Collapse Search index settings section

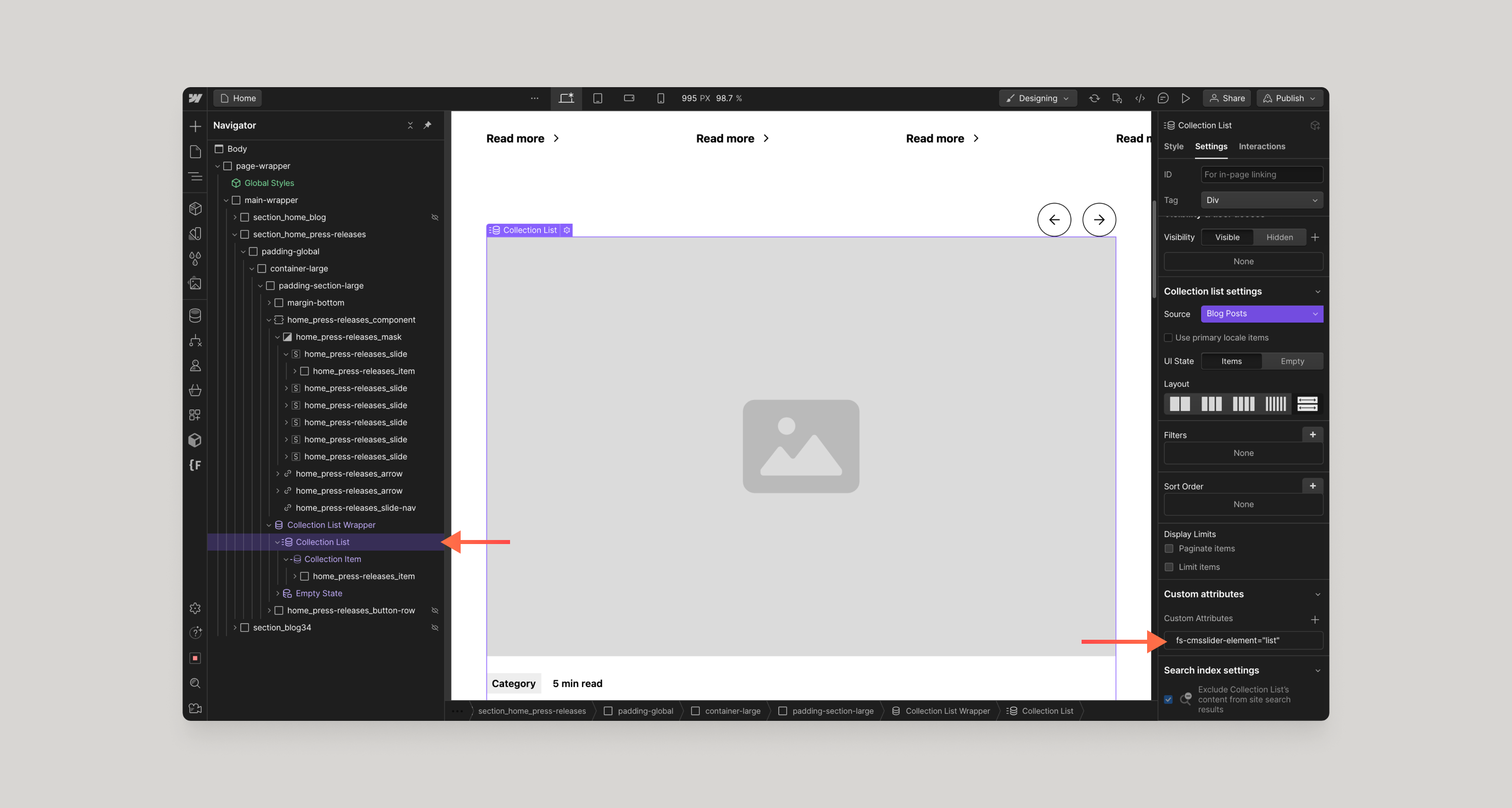click(x=1318, y=670)
